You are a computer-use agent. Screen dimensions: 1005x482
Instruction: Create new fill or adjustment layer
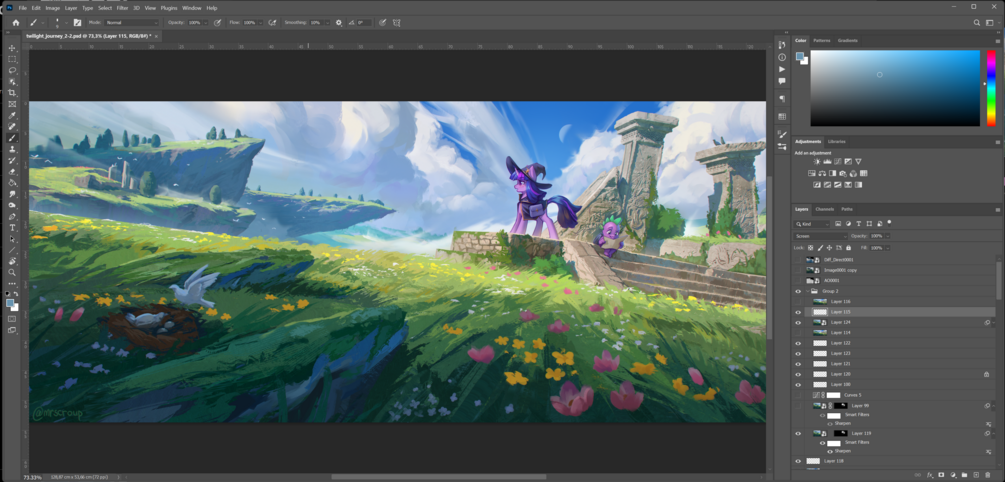(x=953, y=475)
